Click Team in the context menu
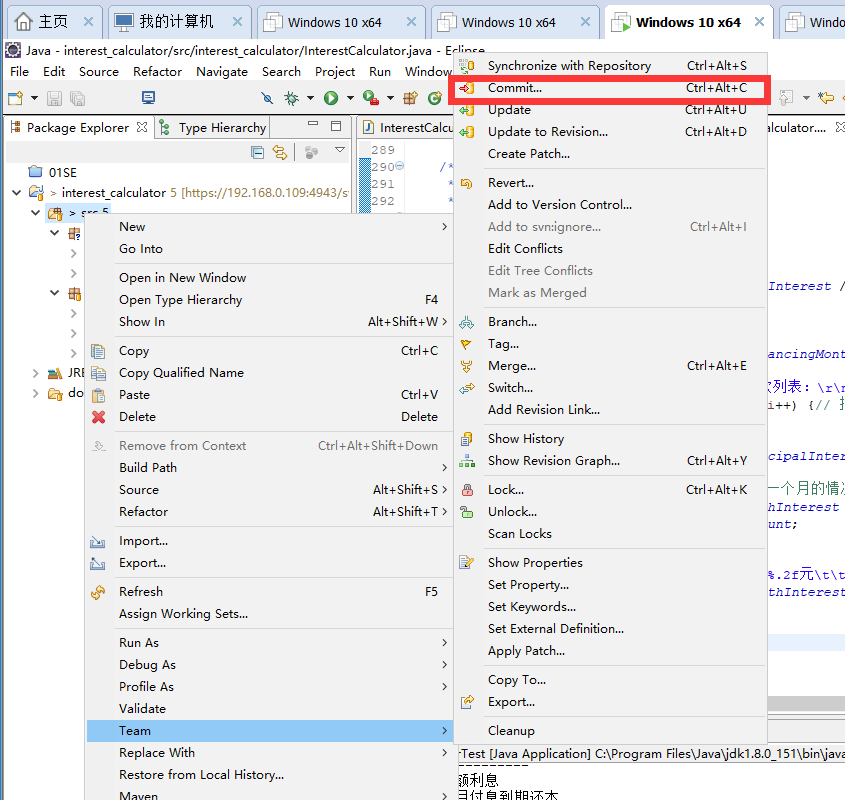This screenshot has height=800, width=845. coord(269,731)
